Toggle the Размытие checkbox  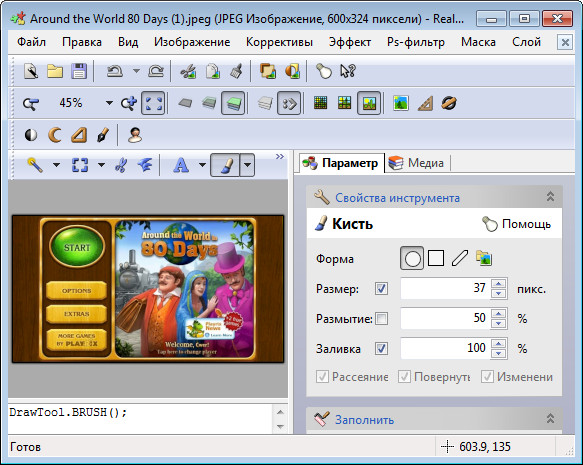[381, 319]
